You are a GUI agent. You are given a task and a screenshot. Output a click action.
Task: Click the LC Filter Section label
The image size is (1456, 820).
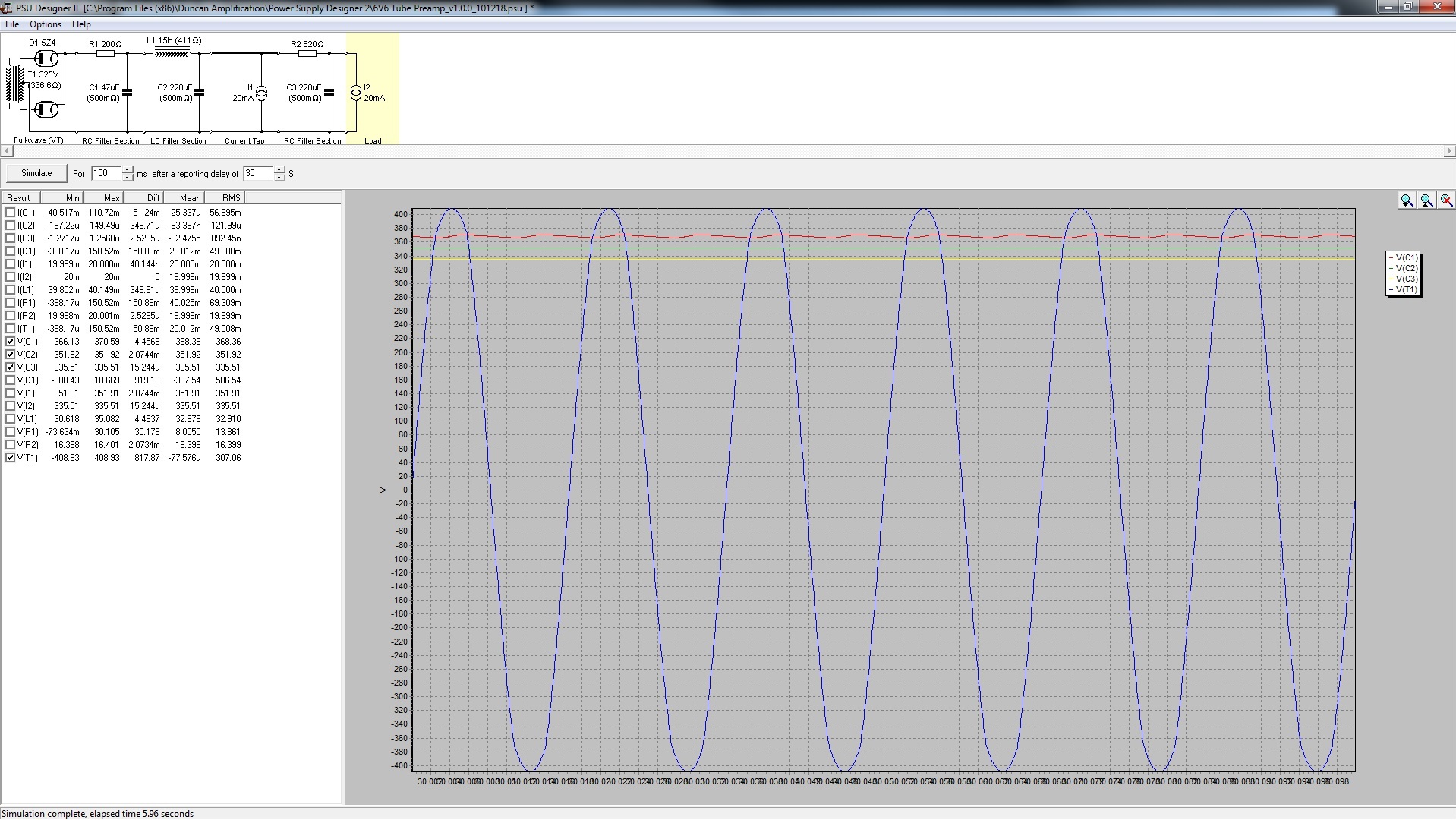pos(178,140)
